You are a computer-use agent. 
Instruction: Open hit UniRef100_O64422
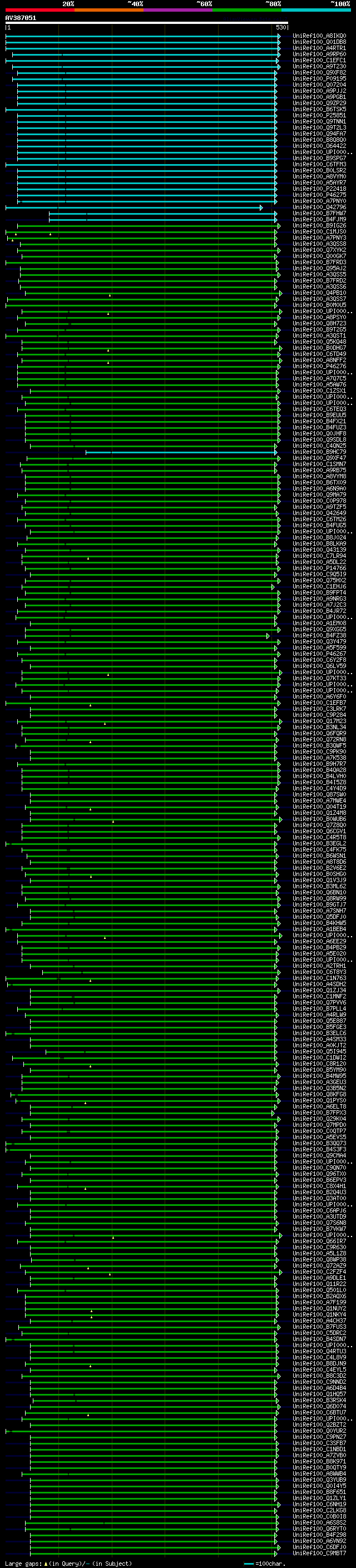click(319, 146)
